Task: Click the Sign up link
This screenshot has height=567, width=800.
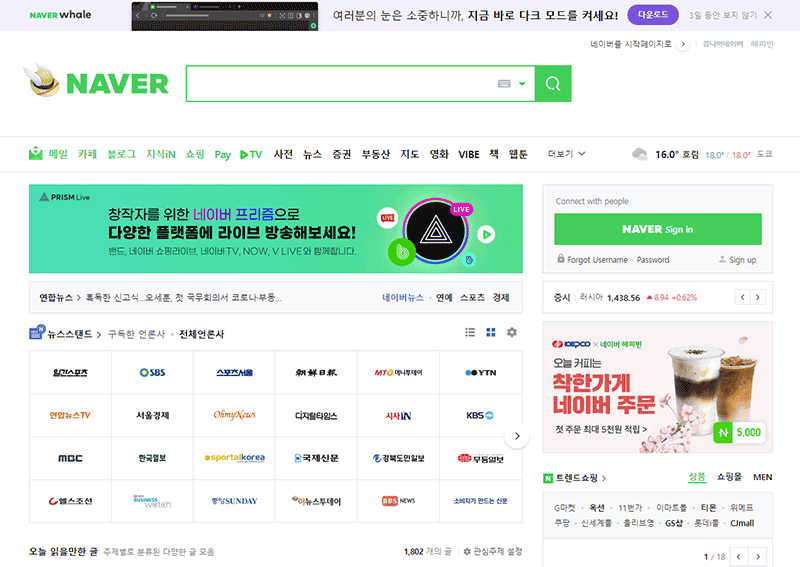Action: (742, 260)
